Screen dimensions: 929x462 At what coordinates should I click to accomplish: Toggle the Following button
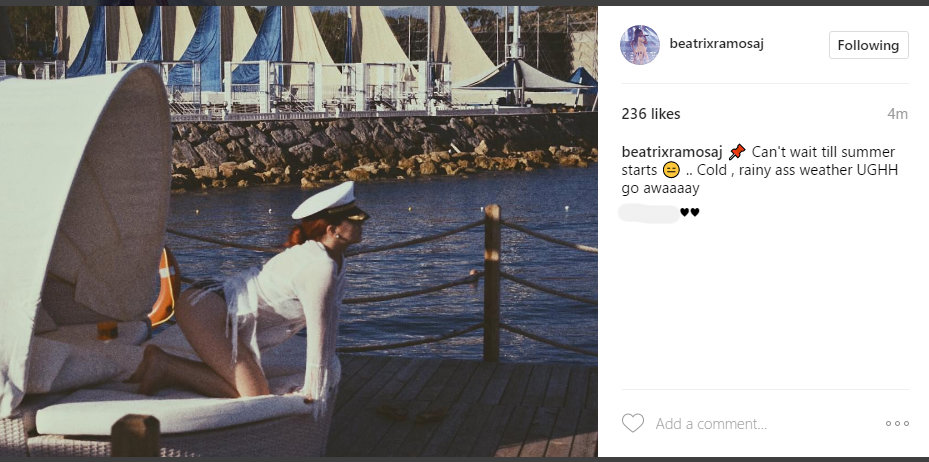coord(868,45)
